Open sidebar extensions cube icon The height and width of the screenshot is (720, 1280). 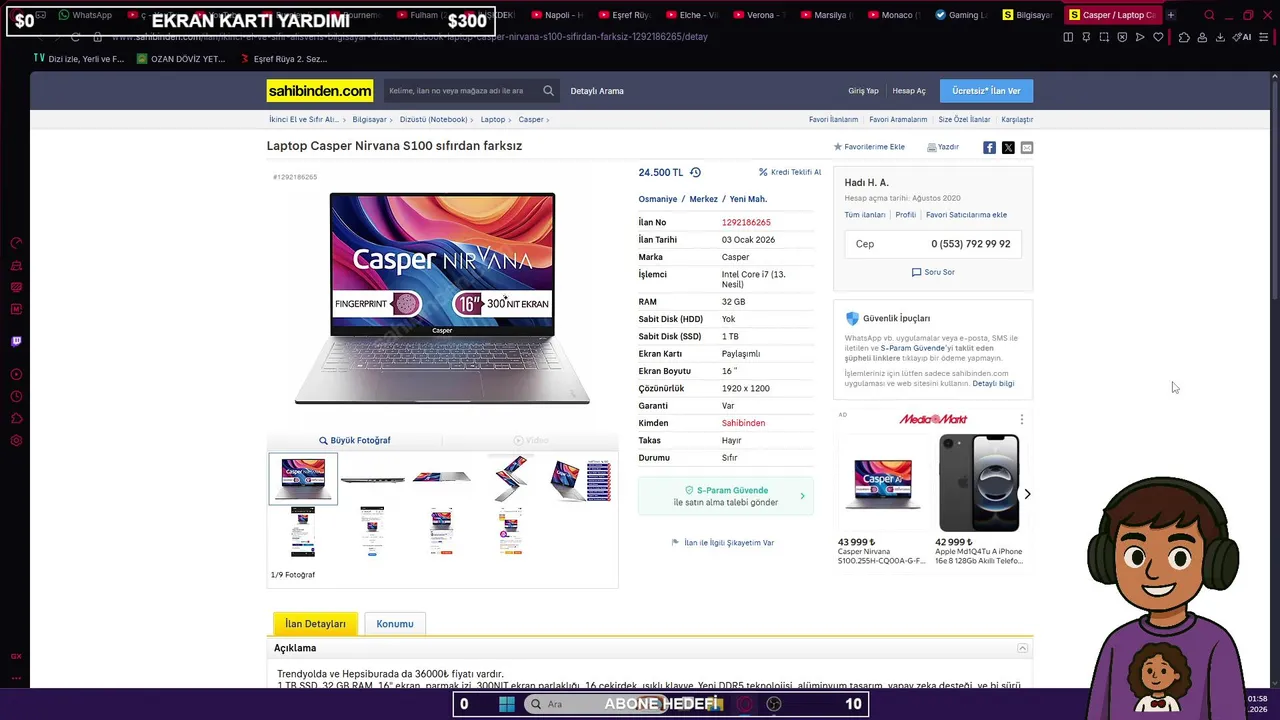[16, 419]
